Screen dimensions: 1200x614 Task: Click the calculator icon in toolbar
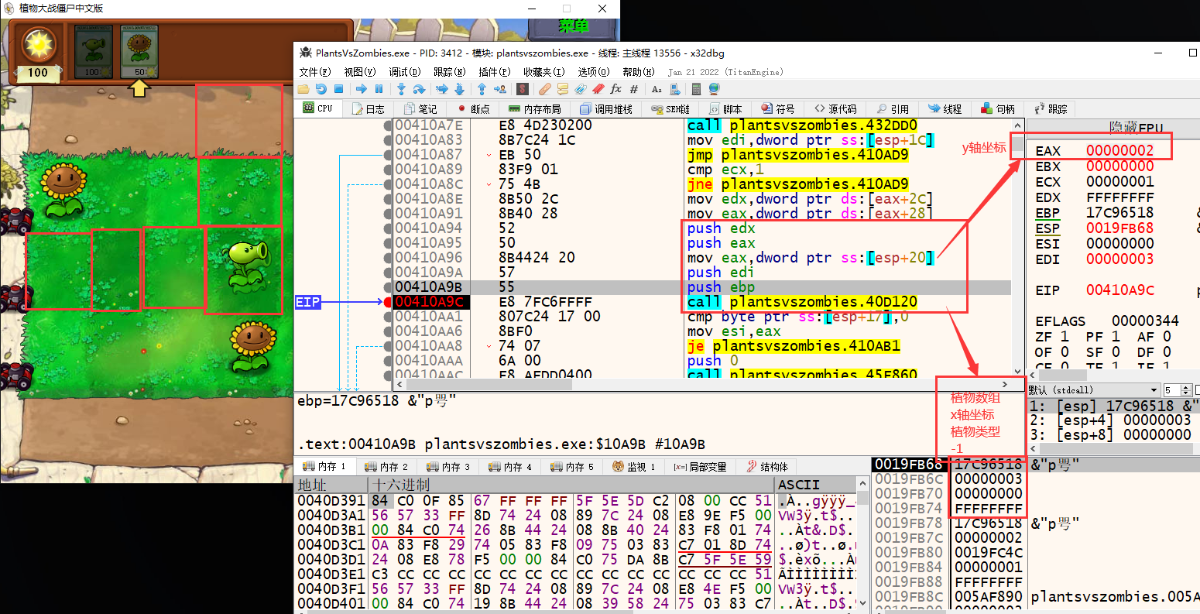coord(696,88)
